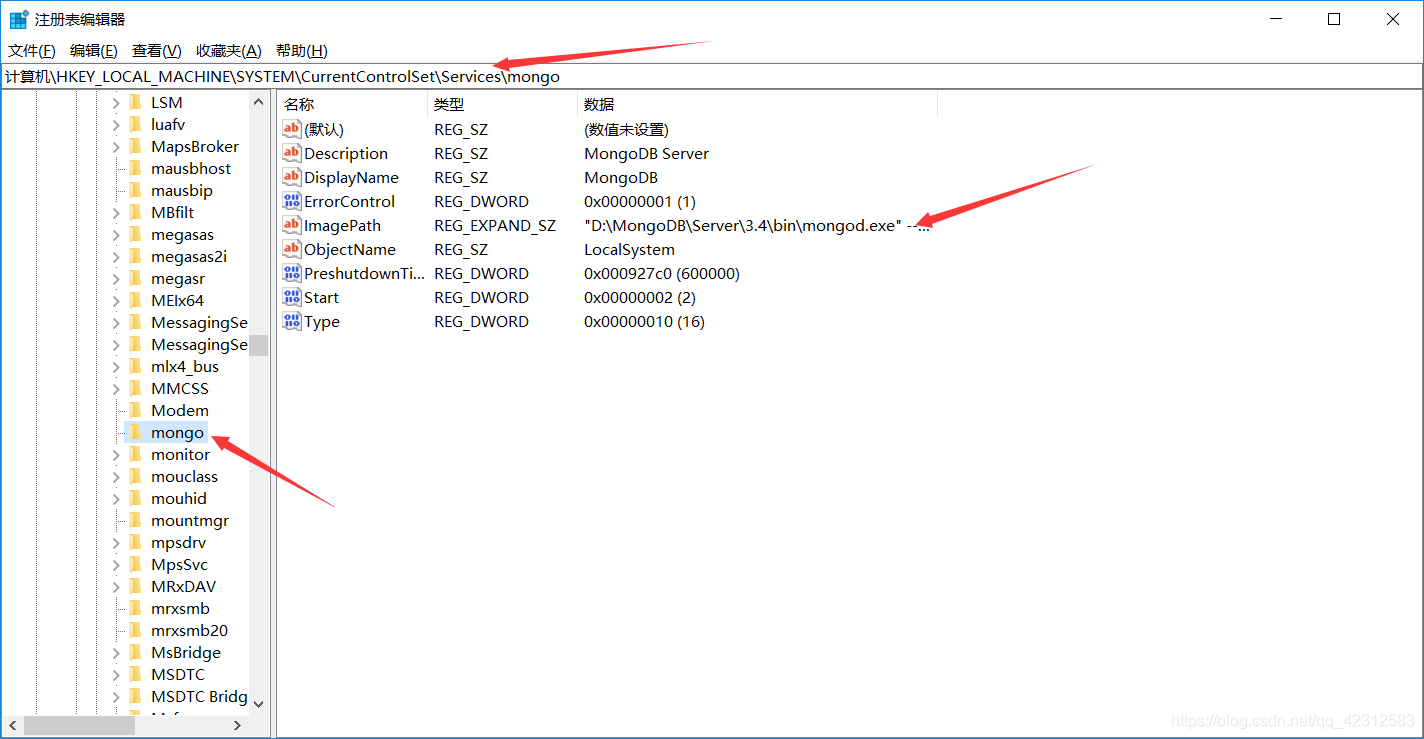The height and width of the screenshot is (739, 1424).
Task: Click the LocalSystem data cell
Action: (x=630, y=249)
